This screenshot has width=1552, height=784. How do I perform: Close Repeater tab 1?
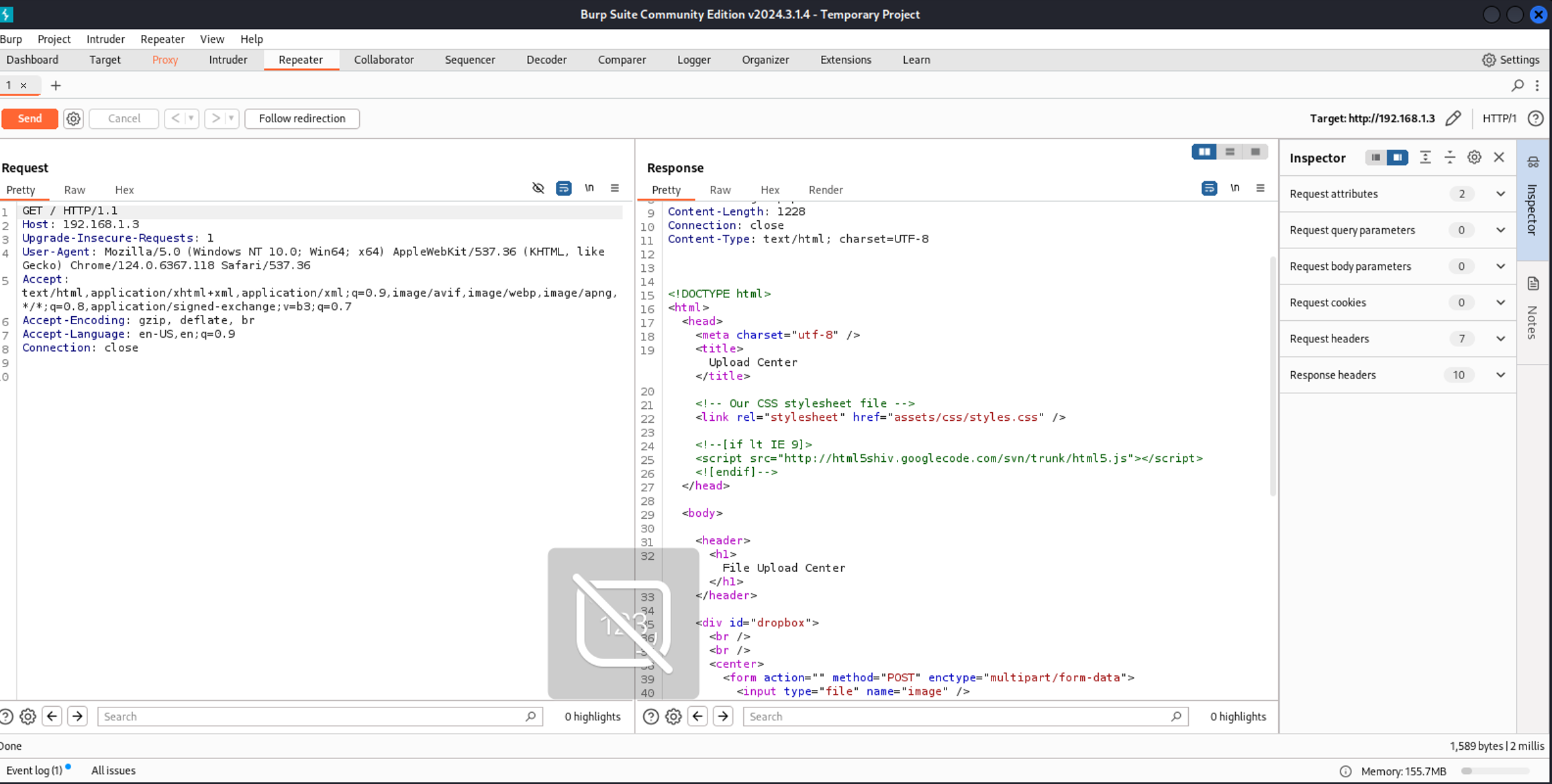tap(23, 85)
